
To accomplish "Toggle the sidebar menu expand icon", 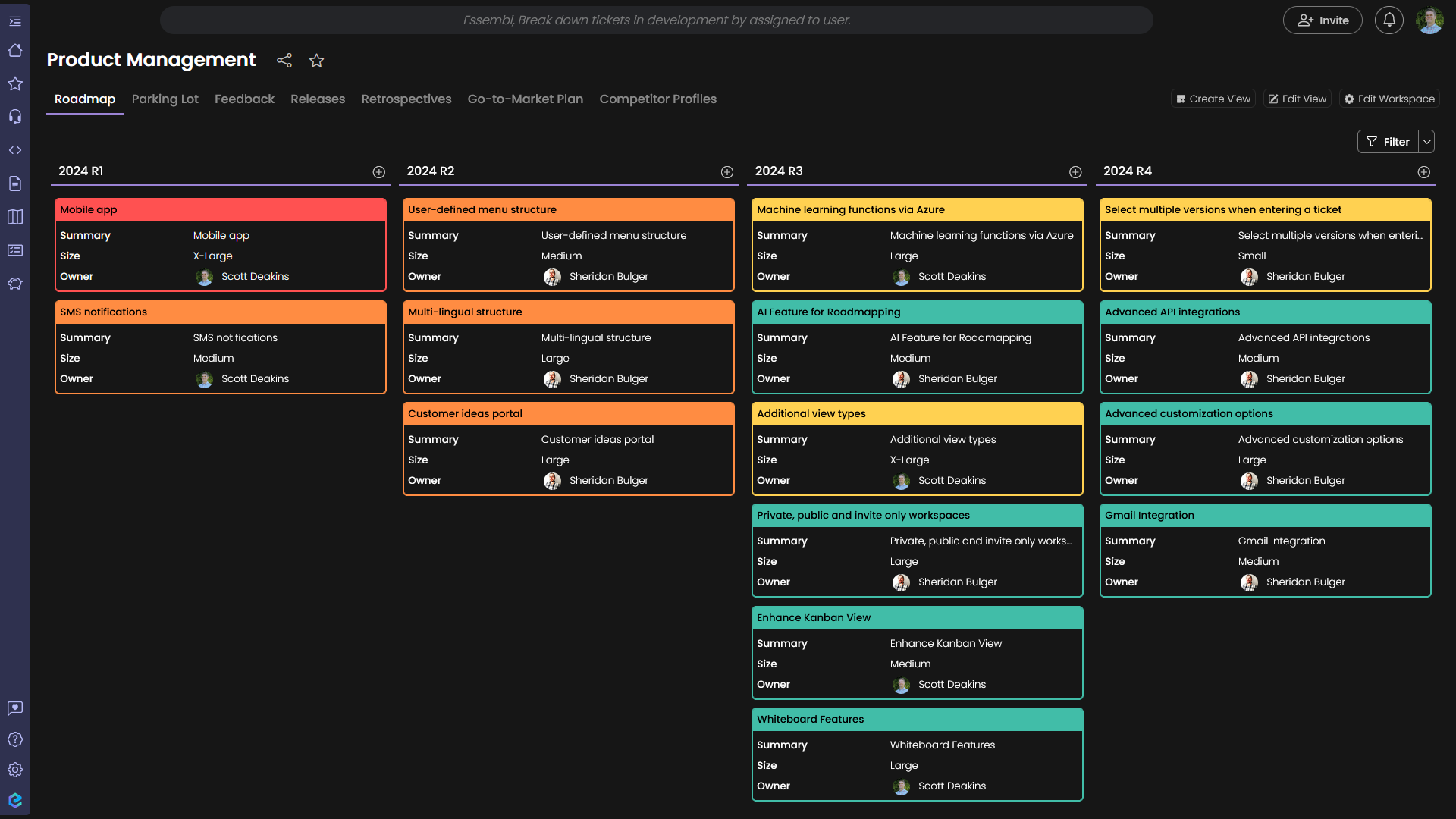I will pyautogui.click(x=15, y=21).
